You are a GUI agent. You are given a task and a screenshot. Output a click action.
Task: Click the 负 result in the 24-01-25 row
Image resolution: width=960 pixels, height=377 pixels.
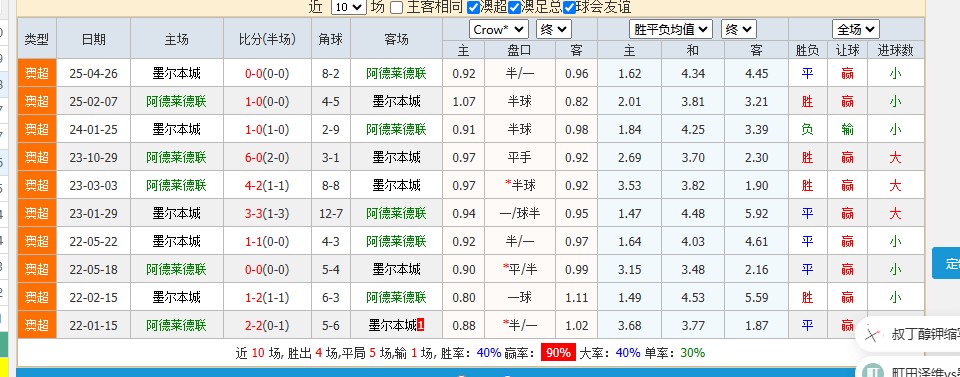[x=808, y=129]
